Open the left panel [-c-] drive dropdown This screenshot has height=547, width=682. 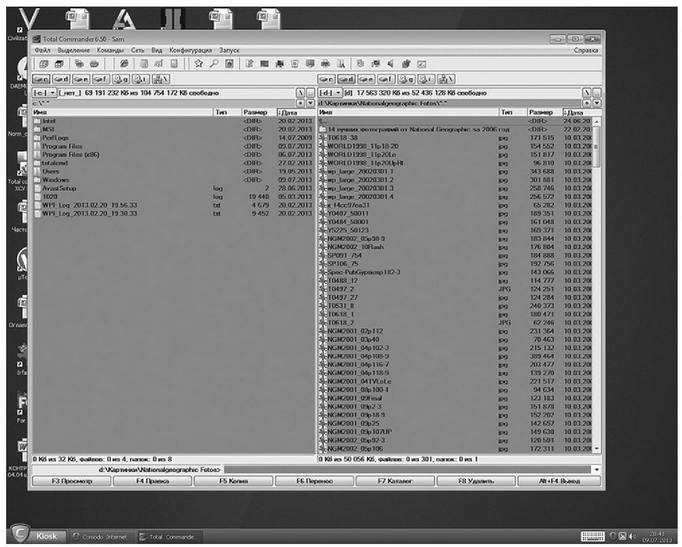point(44,93)
